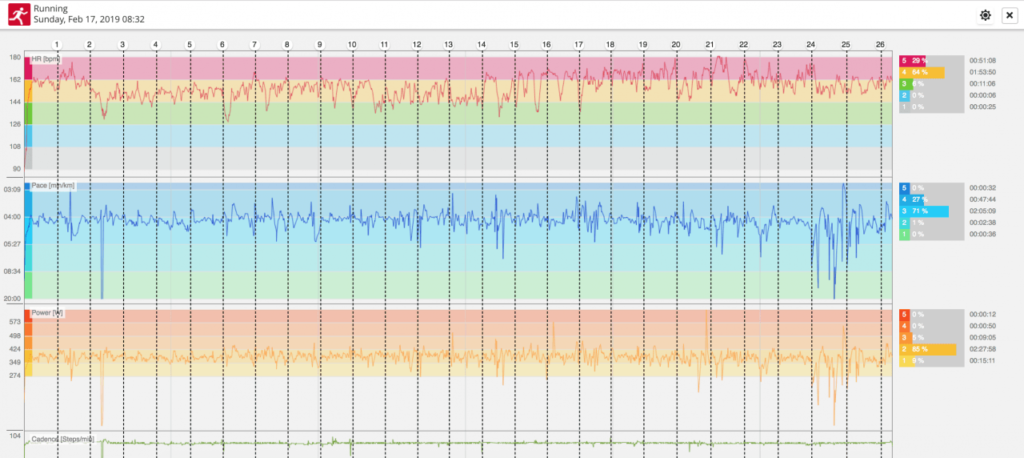Image resolution: width=1024 pixels, height=458 pixels.
Task: Select power zone 5 red swatch
Action: 904,314
